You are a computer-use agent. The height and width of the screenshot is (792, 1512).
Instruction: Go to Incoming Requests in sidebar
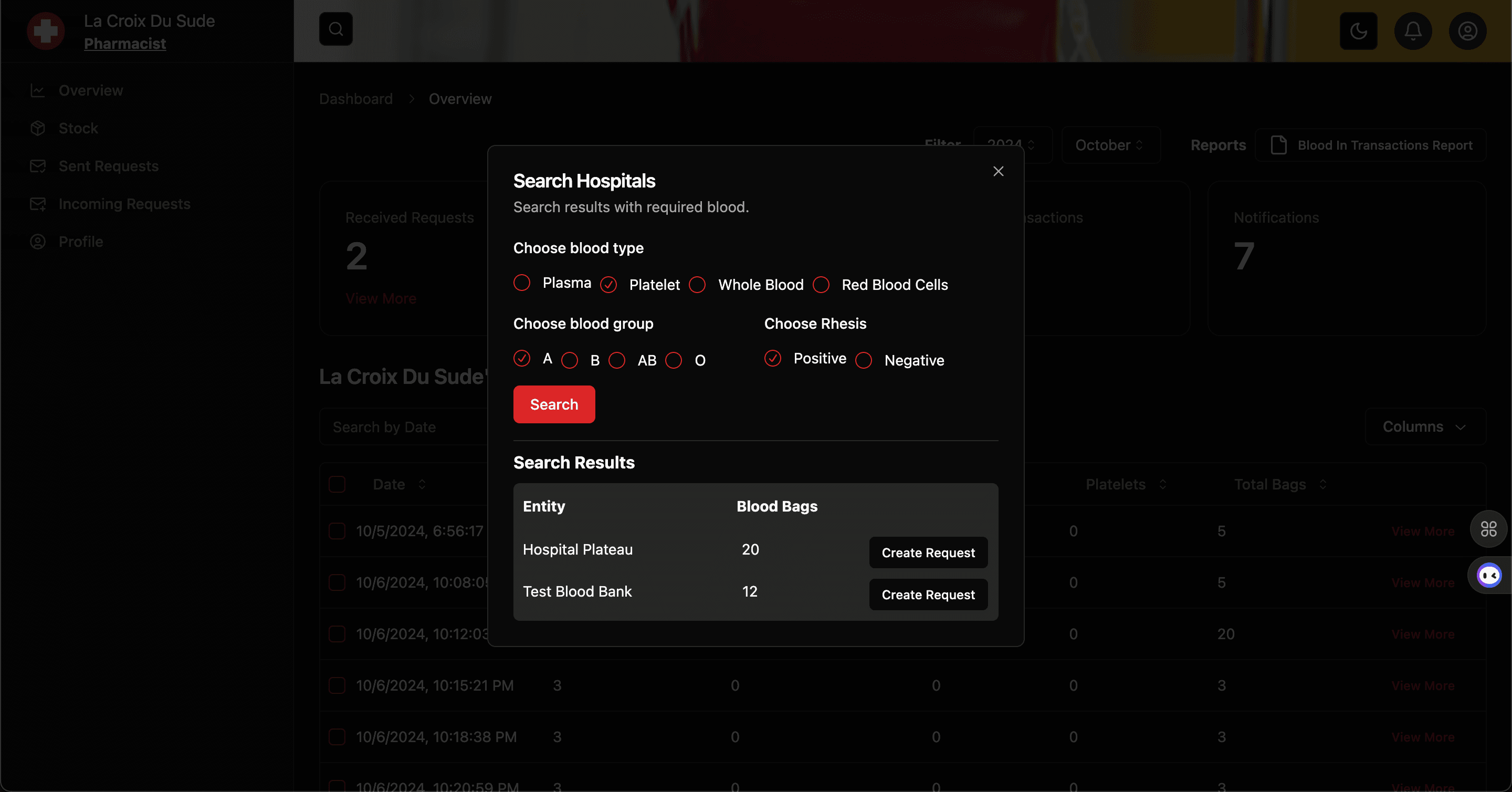click(124, 204)
